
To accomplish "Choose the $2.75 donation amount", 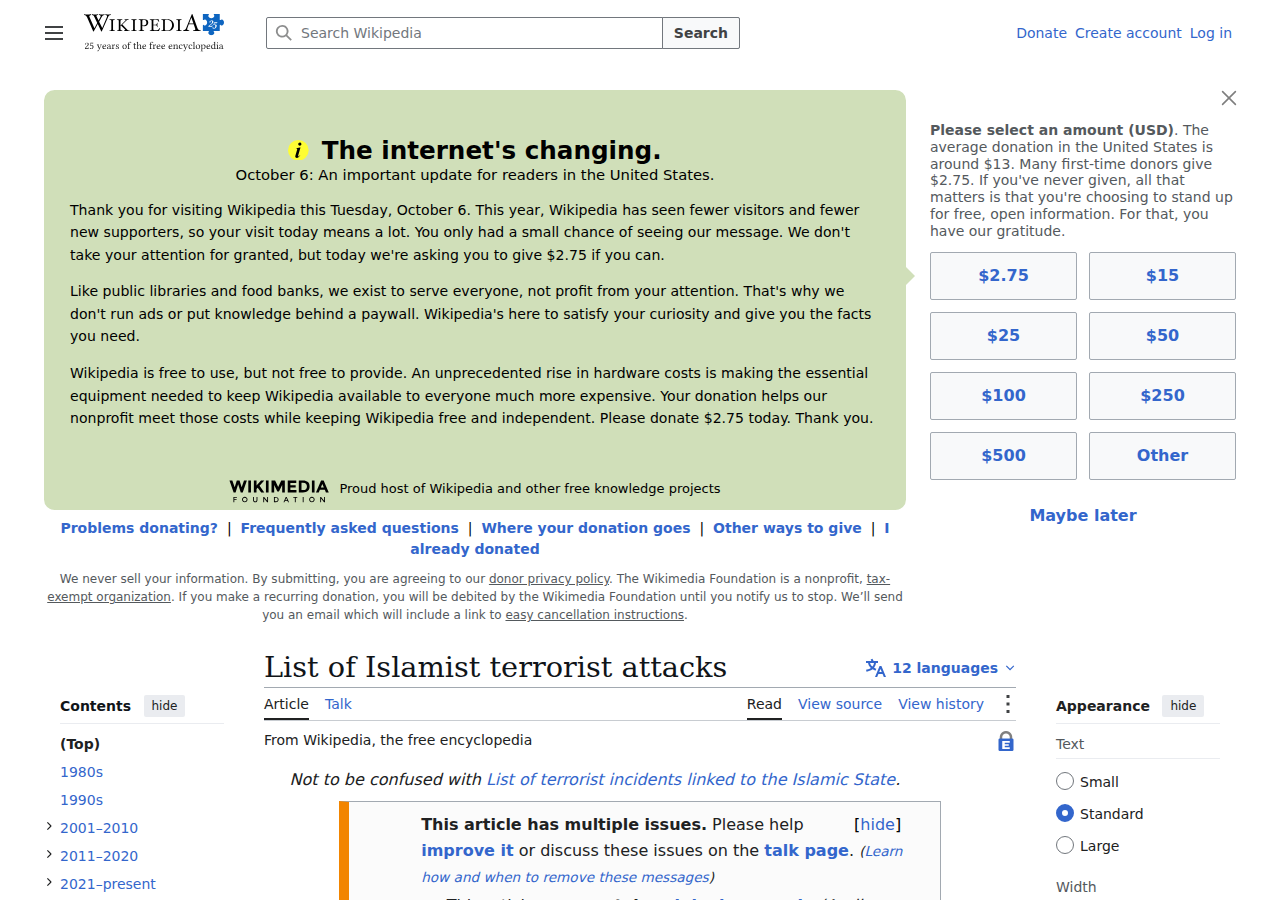I will pyautogui.click(x=1003, y=276).
